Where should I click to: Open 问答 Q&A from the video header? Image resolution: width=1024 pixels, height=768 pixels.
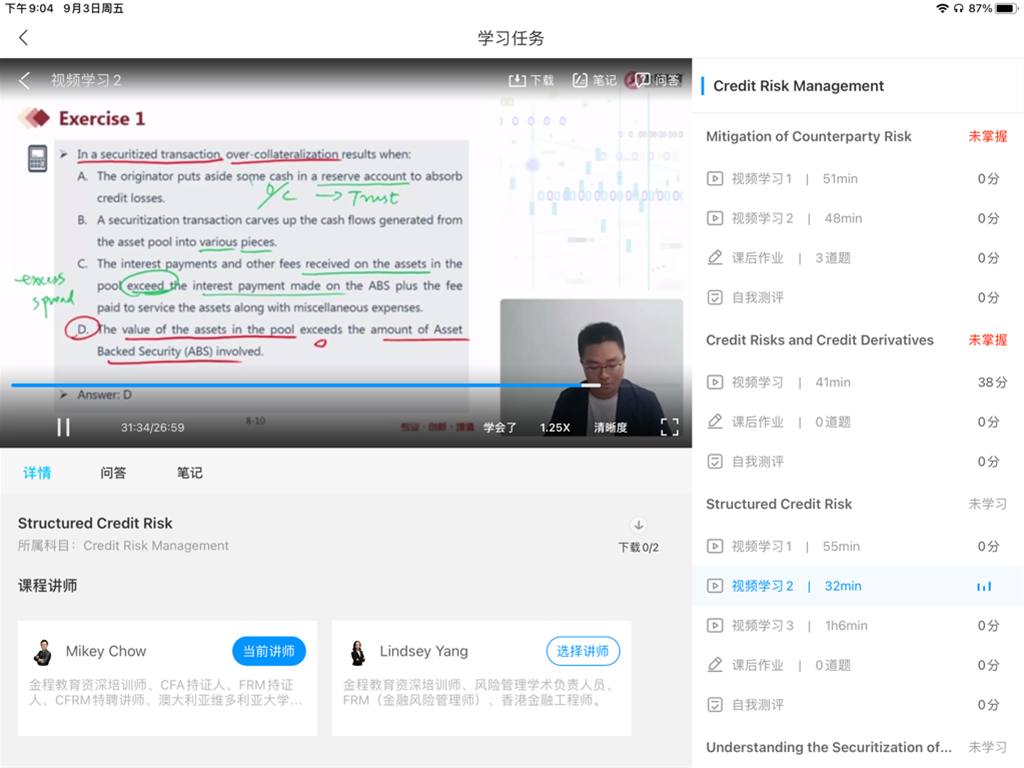point(656,80)
